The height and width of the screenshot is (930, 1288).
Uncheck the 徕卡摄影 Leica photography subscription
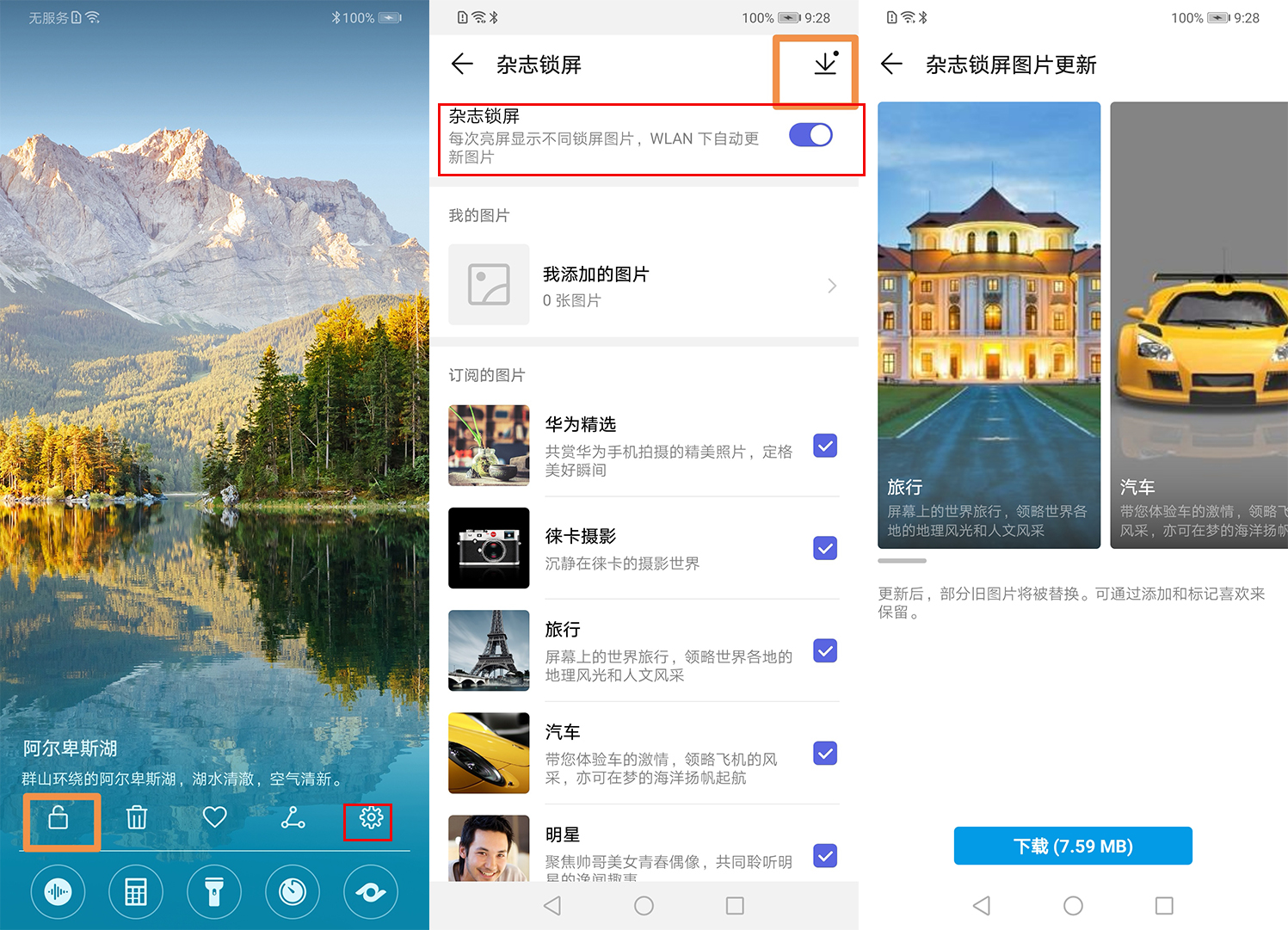pos(824,548)
